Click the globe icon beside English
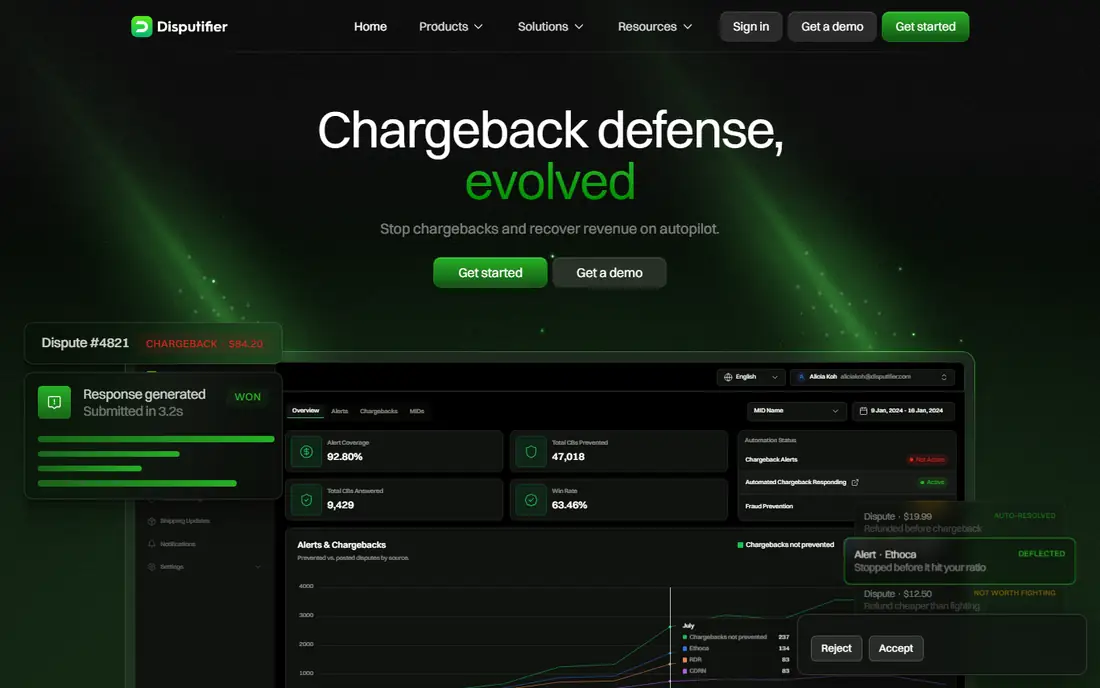This screenshot has height=688, width=1100. coord(728,377)
